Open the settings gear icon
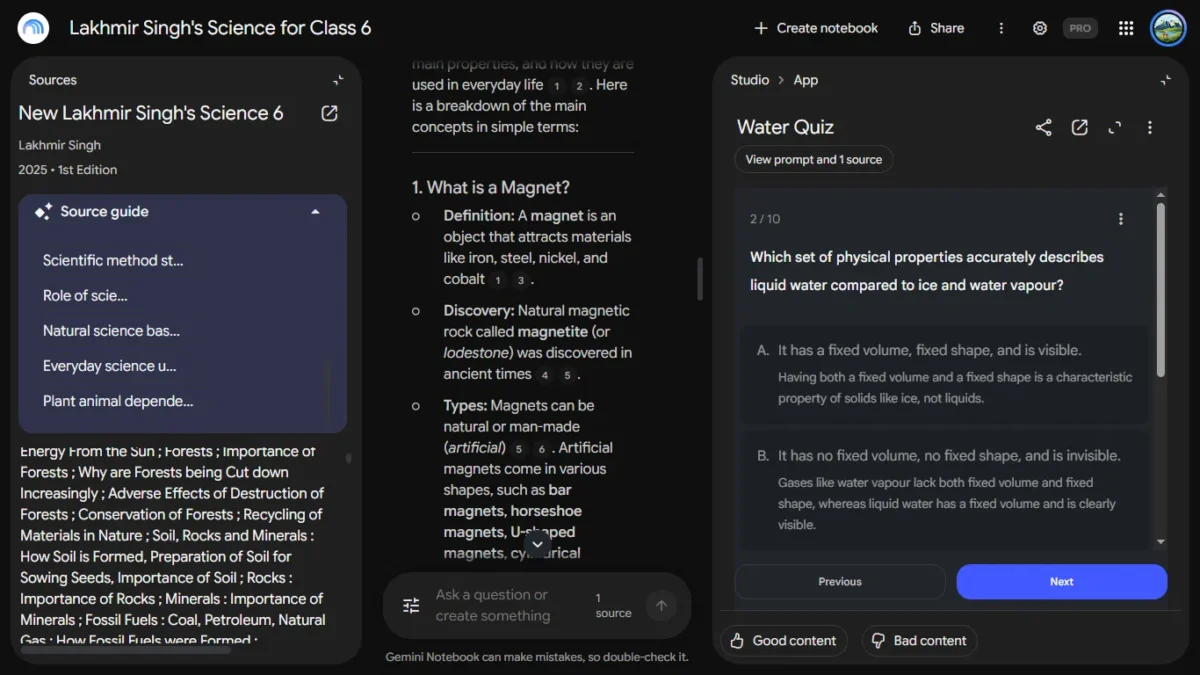The width and height of the screenshot is (1200, 675). point(1040,28)
